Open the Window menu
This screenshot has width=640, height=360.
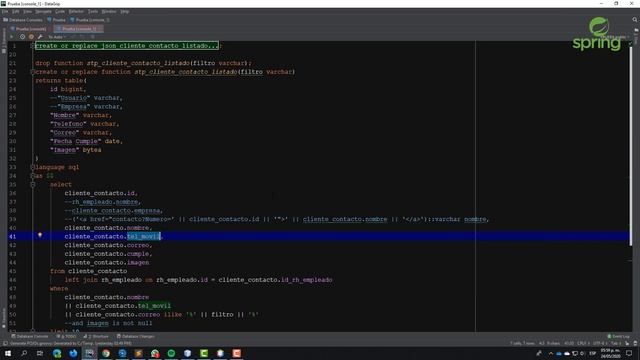click(109, 11)
